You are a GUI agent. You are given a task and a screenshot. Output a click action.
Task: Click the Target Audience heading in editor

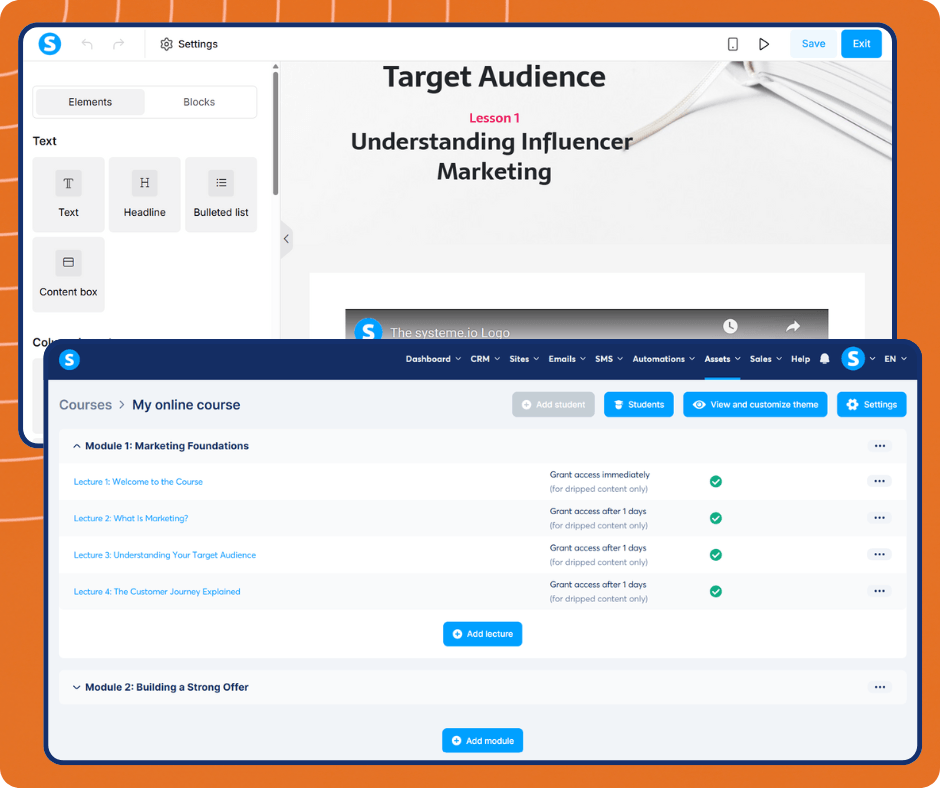pos(494,77)
